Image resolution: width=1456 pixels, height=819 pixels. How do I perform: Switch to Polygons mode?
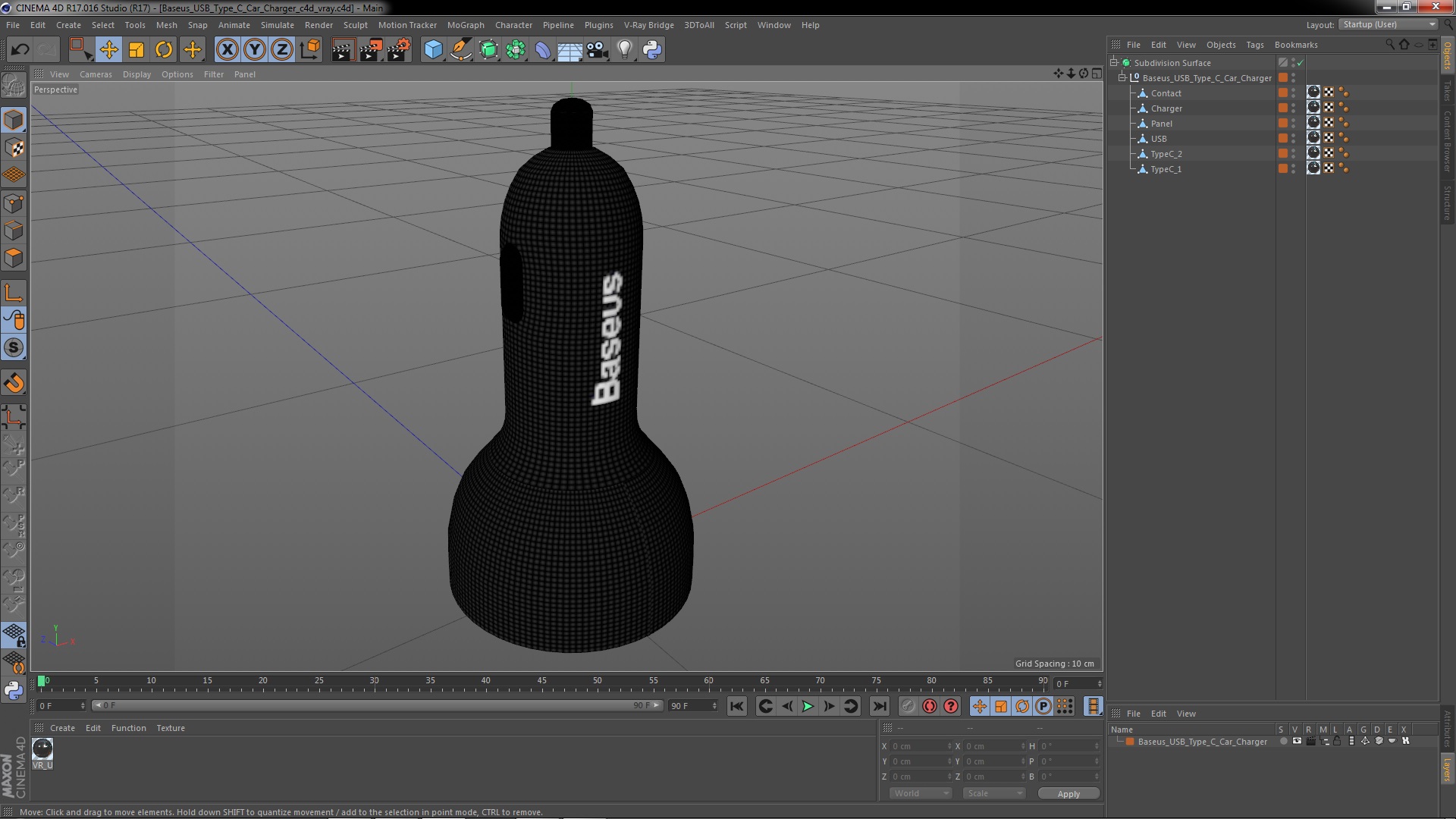[x=14, y=258]
